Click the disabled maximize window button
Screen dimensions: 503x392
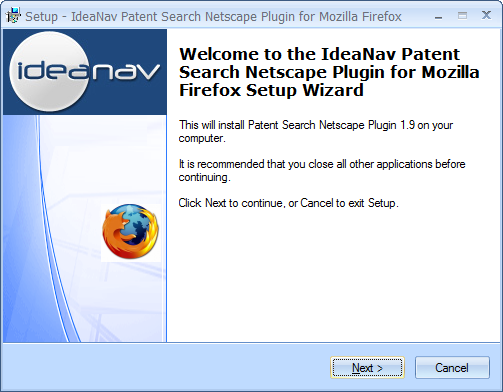tap(462, 16)
